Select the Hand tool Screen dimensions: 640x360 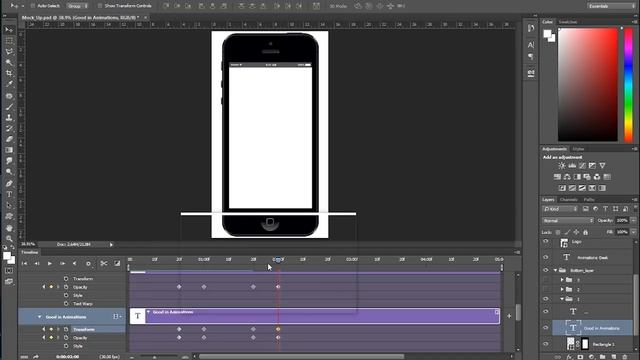(x=9, y=228)
